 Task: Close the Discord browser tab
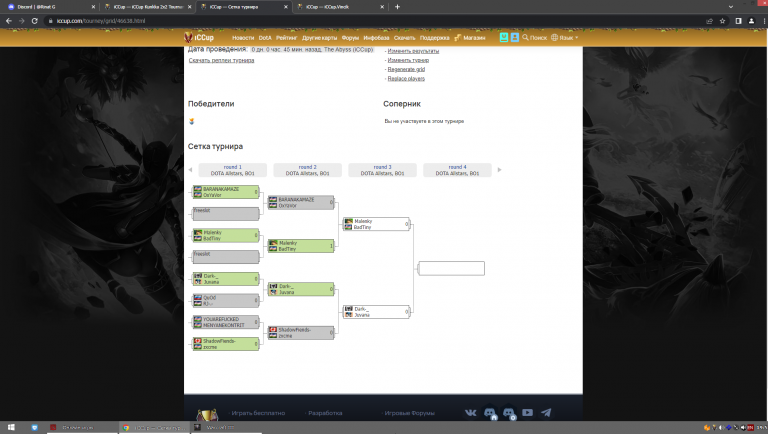[x=93, y=7]
